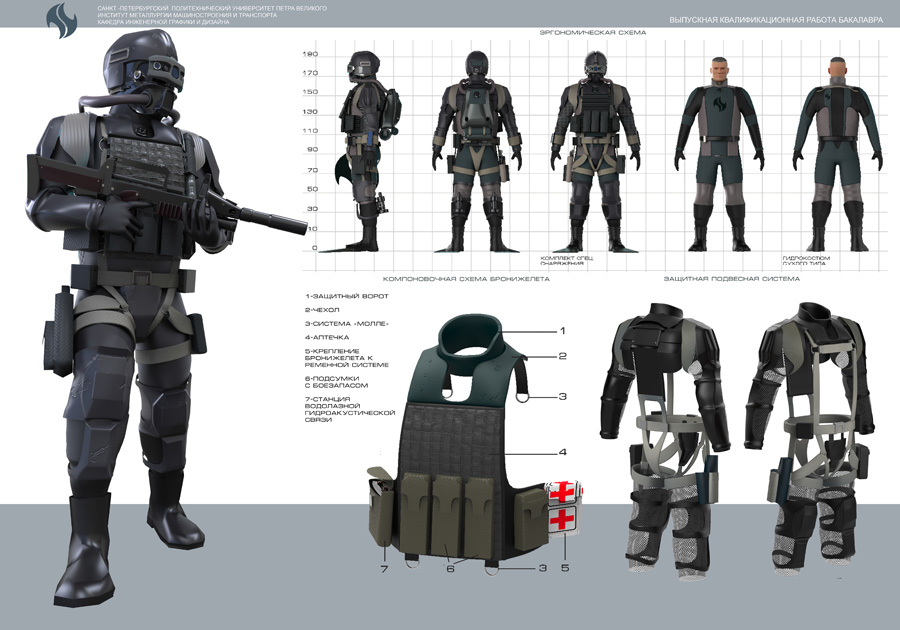Select legend entry '4-АПТЕЧКА'
The height and width of the screenshot is (630, 900).
[327, 337]
